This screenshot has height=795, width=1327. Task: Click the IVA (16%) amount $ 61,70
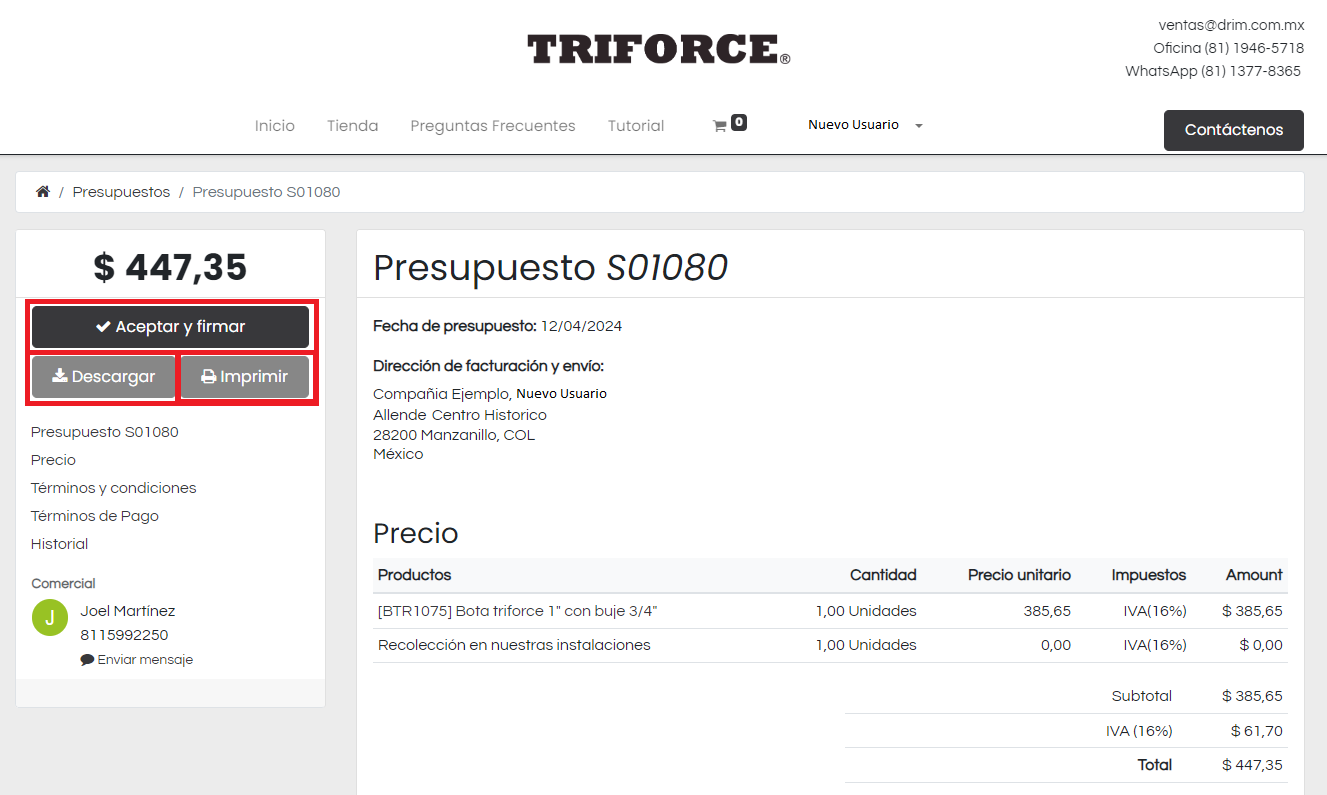pos(1257,731)
